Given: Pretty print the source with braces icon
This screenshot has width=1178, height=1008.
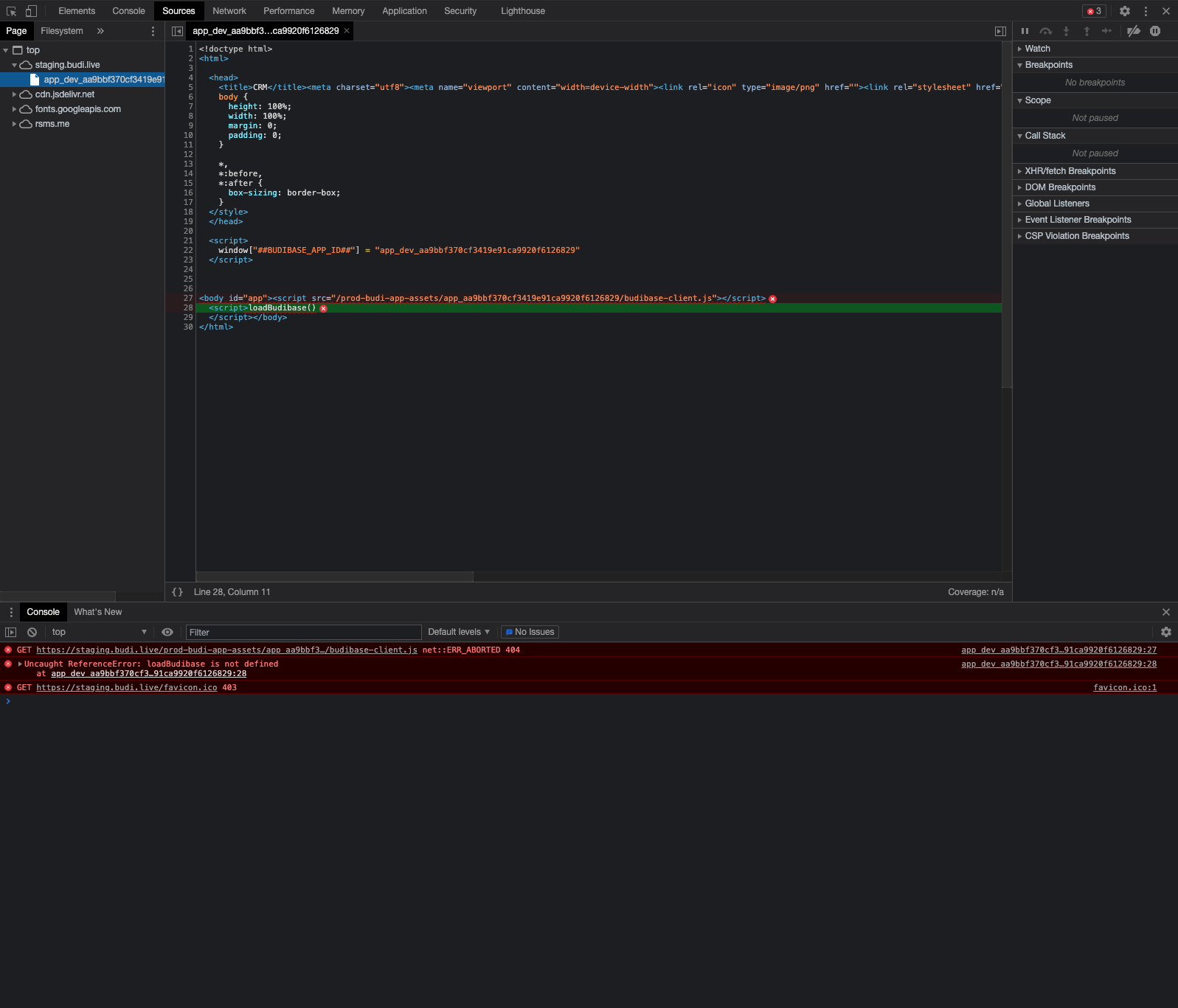Looking at the screenshot, I should tap(177, 592).
